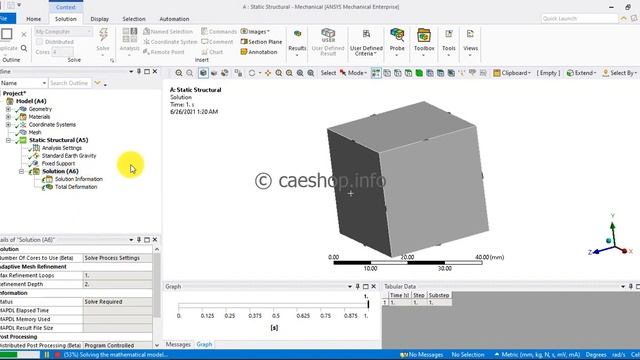Image resolution: width=640 pixels, height=360 pixels.
Task: Open the Probe tool in ribbon
Action: pyautogui.click(x=397, y=41)
